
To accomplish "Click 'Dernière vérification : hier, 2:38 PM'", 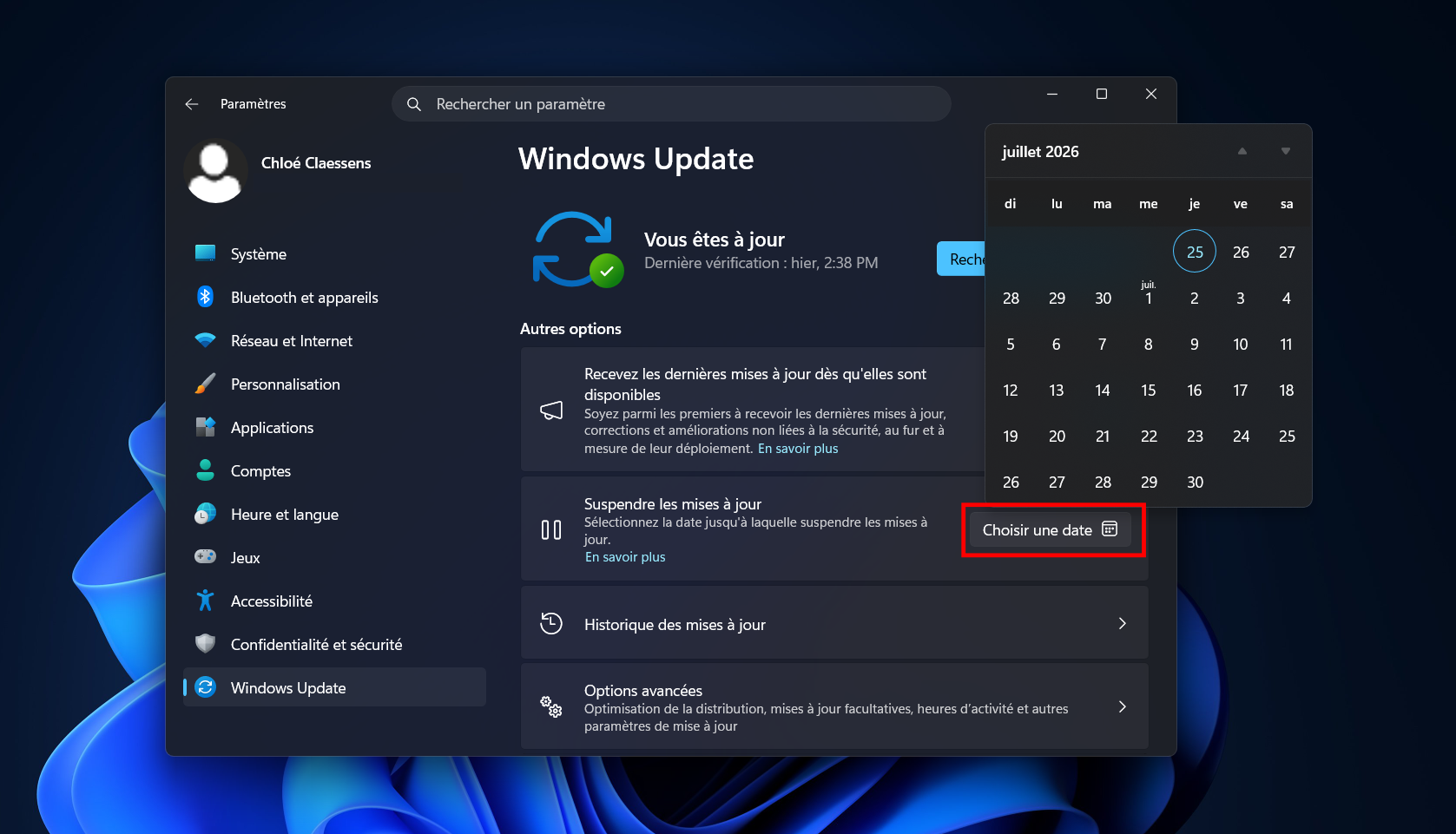I will coord(761,263).
